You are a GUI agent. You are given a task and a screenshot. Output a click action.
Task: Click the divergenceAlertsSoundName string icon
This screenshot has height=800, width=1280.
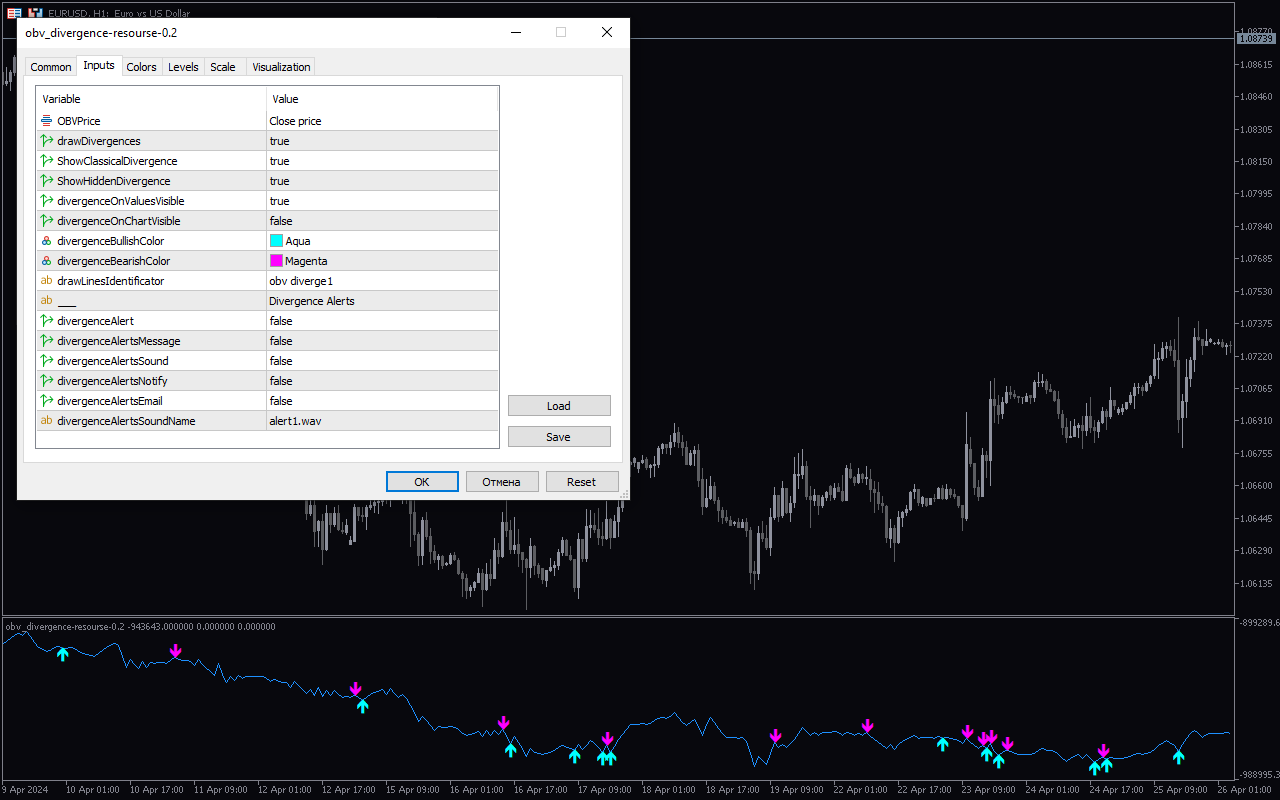pos(46,421)
